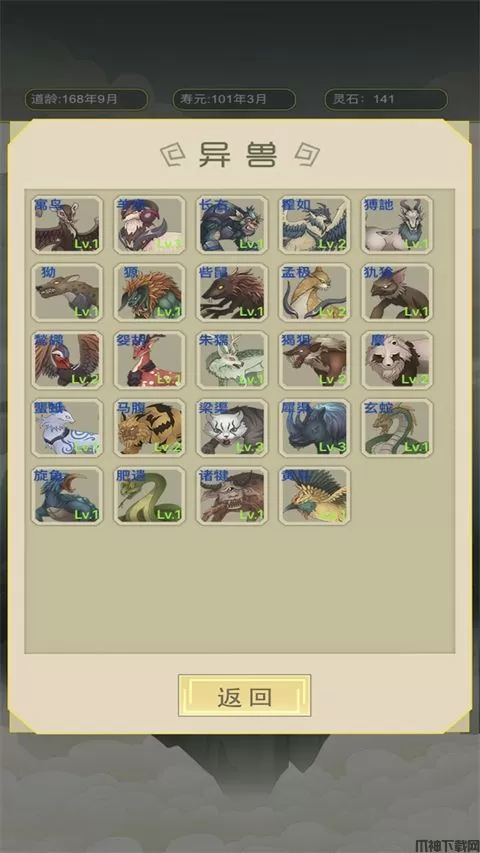Open the 狰 orange-maned beast icon
The height and width of the screenshot is (853, 480).
click(150, 292)
